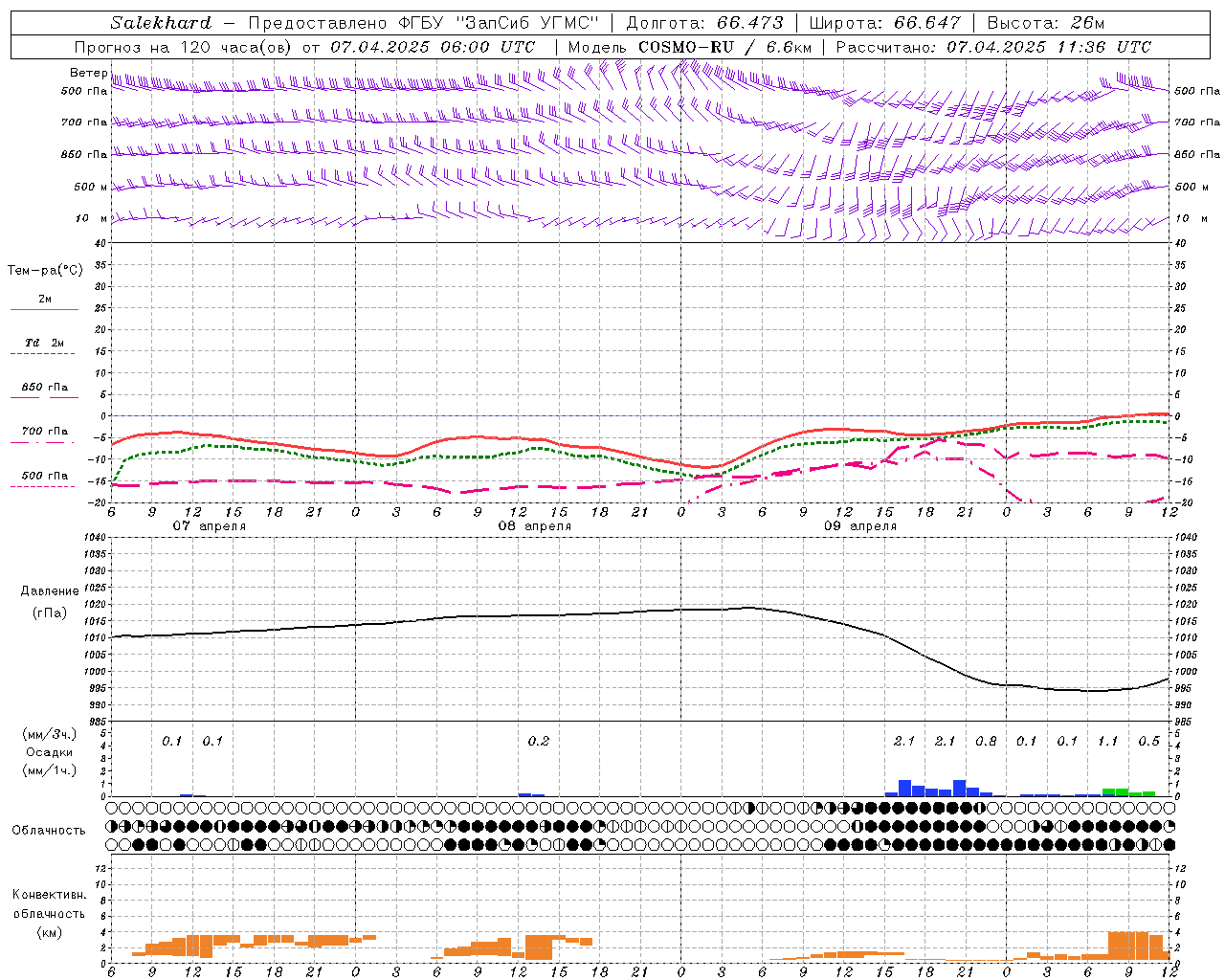
Task: Click the 'Тем-ра(°C)' temperature panel label
Action: 45,271
